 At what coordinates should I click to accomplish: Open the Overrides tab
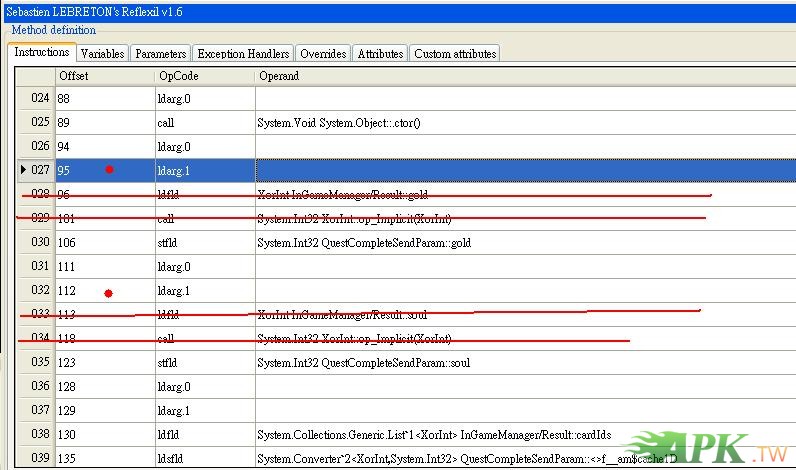323,54
